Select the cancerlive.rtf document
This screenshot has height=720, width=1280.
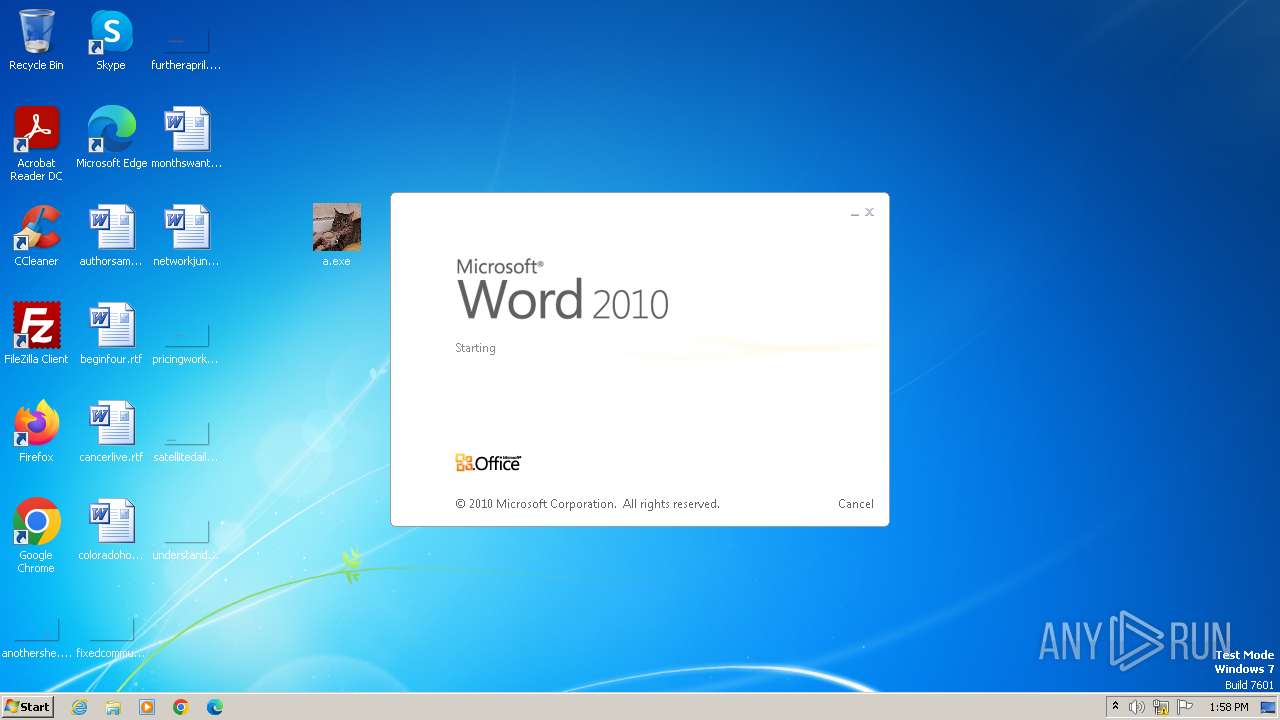[x=111, y=431]
